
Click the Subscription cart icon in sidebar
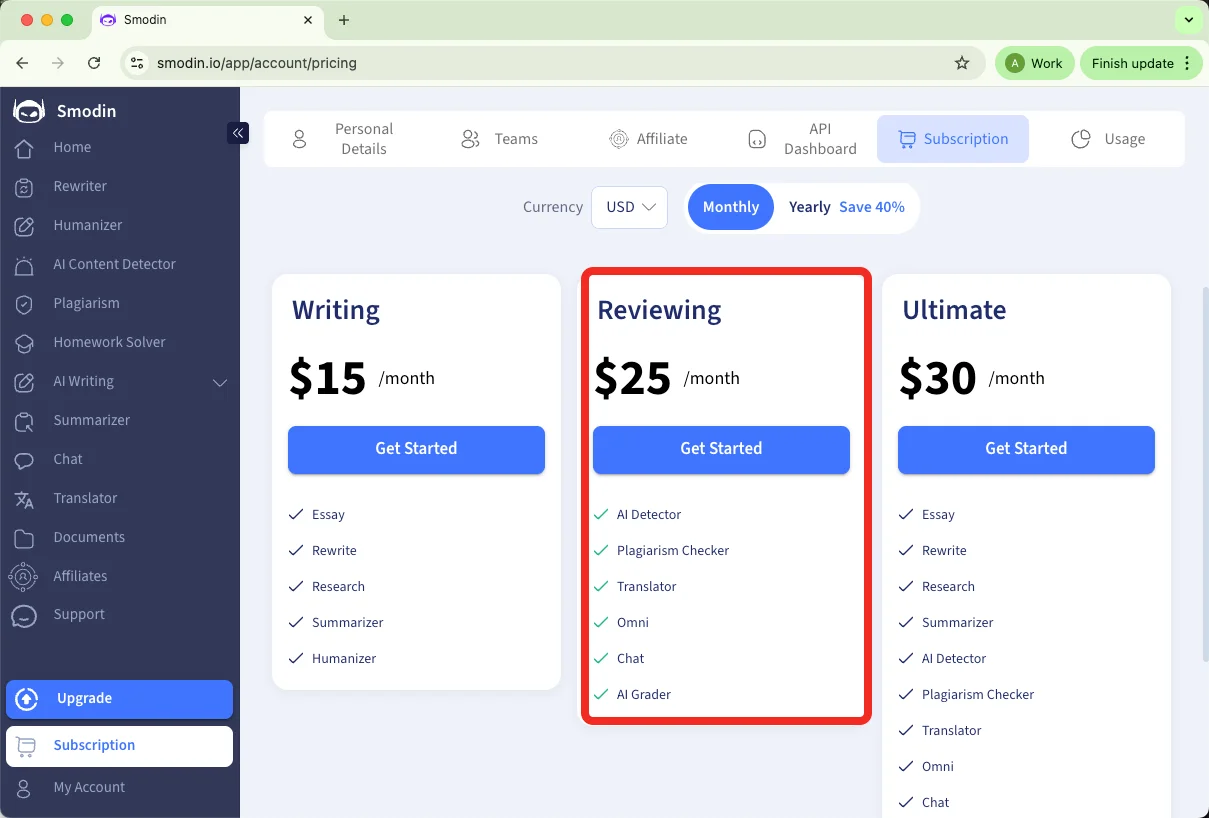pos(26,746)
